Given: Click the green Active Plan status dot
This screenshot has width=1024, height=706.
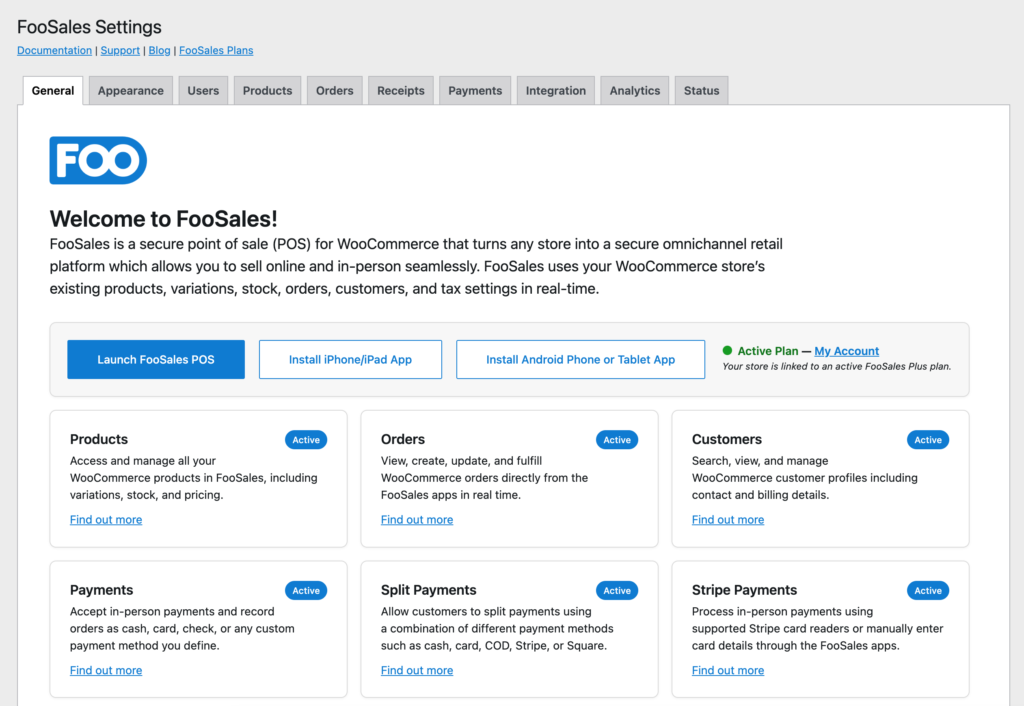Looking at the screenshot, I should pyautogui.click(x=727, y=351).
